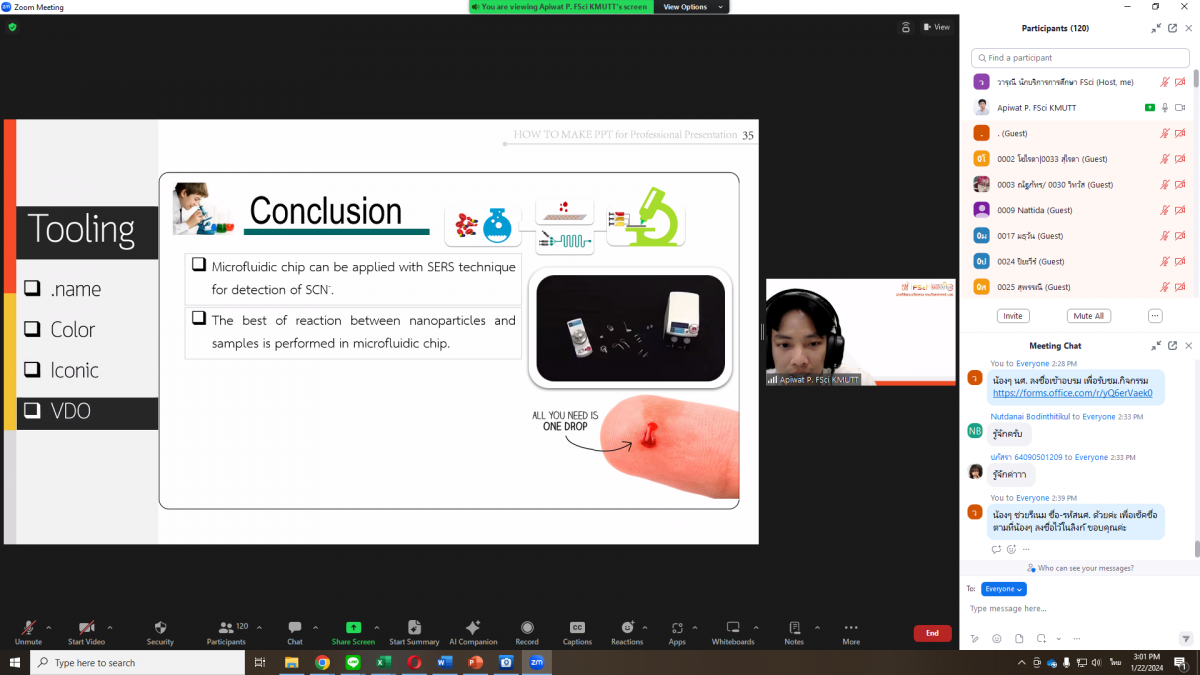
Task: Click the Mute All button
Action: coord(1088,316)
